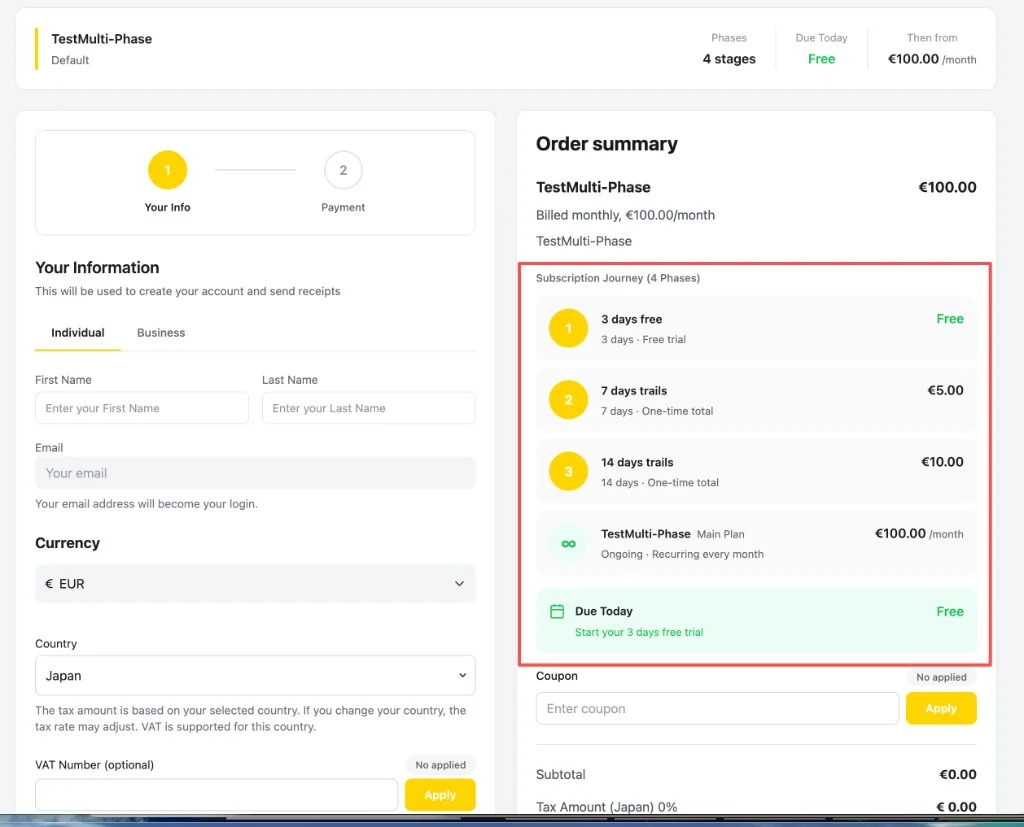This screenshot has width=1024, height=827.
Task: Click phase 3 badge for 14 days trails
Action: click(568, 471)
